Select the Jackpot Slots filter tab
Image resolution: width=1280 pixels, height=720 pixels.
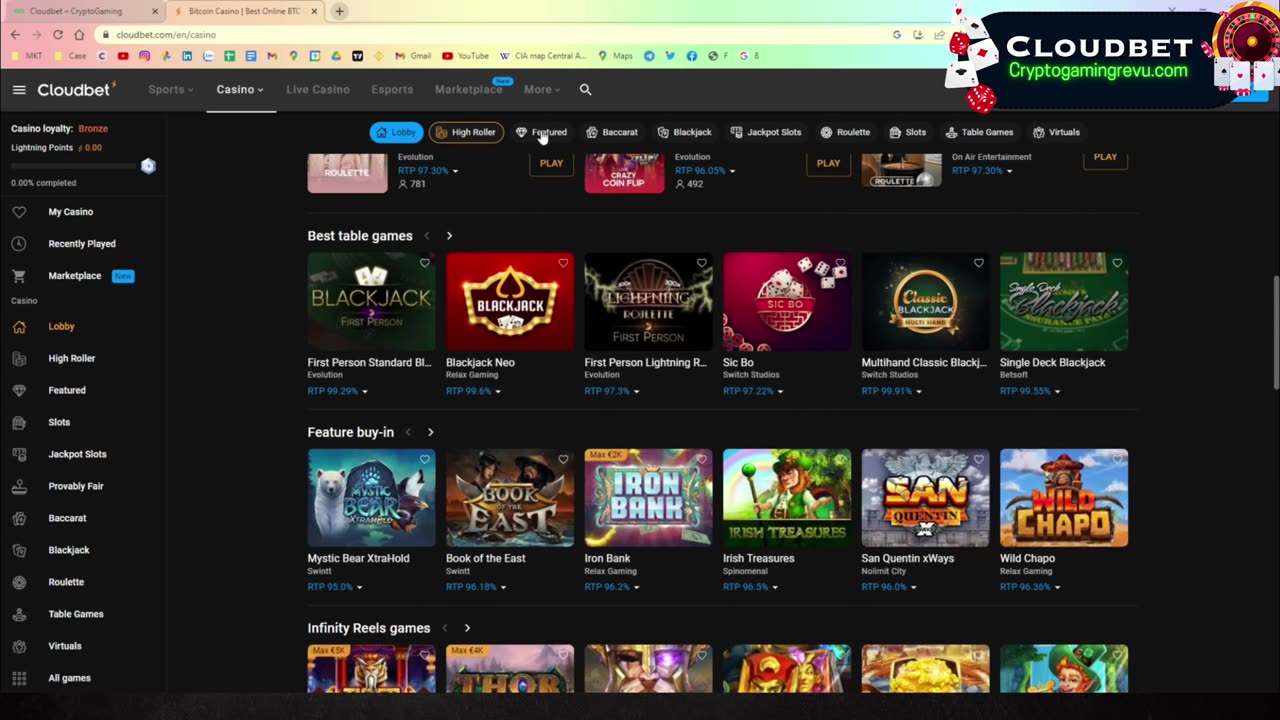[766, 132]
